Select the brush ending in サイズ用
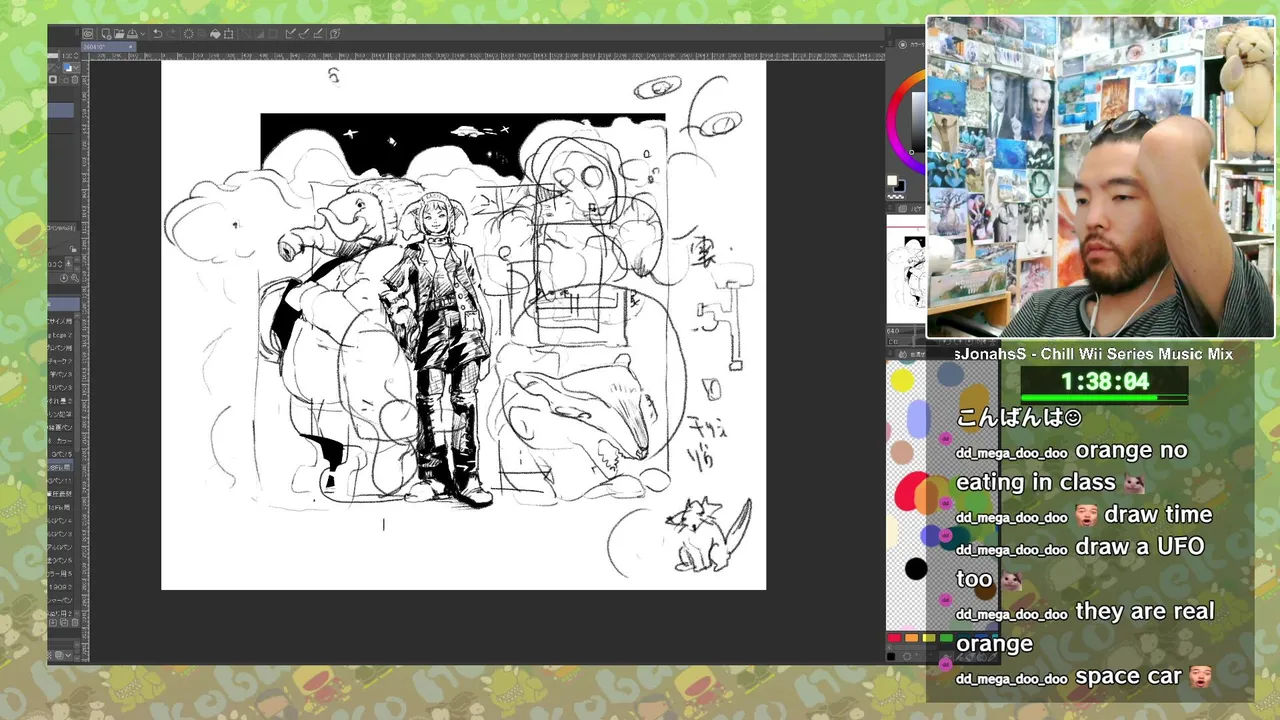Screen dimensions: 1280x720 click(61, 321)
